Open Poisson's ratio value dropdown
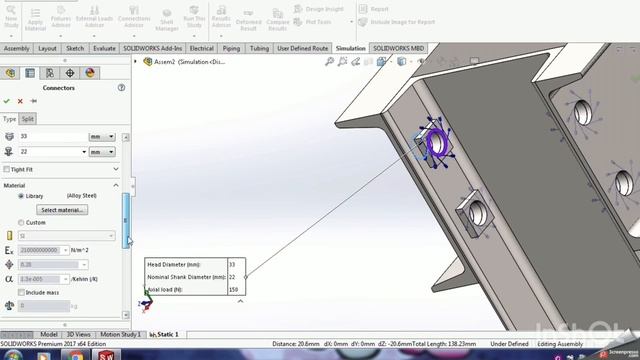 click(84, 264)
